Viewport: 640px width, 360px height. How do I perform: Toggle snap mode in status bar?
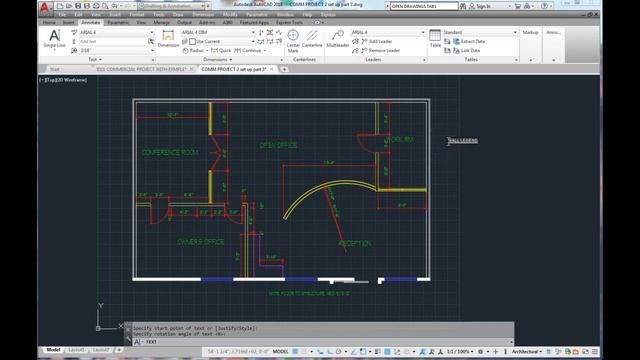coord(304,351)
